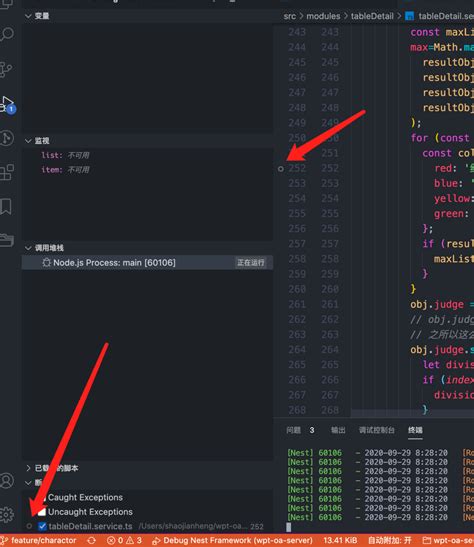Open the Bookmarks view icon

tap(6, 206)
